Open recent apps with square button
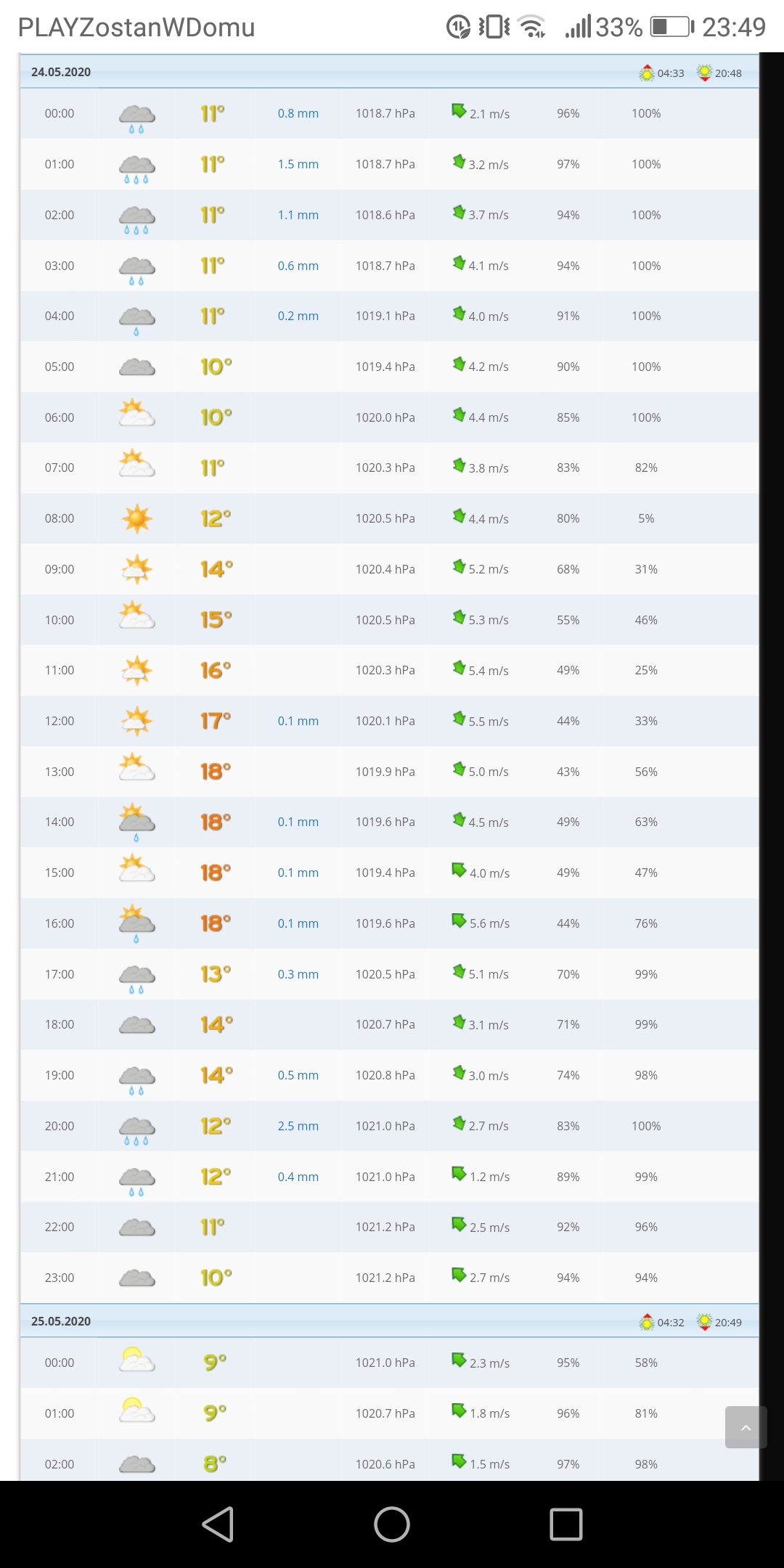 (x=565, y=1524)
